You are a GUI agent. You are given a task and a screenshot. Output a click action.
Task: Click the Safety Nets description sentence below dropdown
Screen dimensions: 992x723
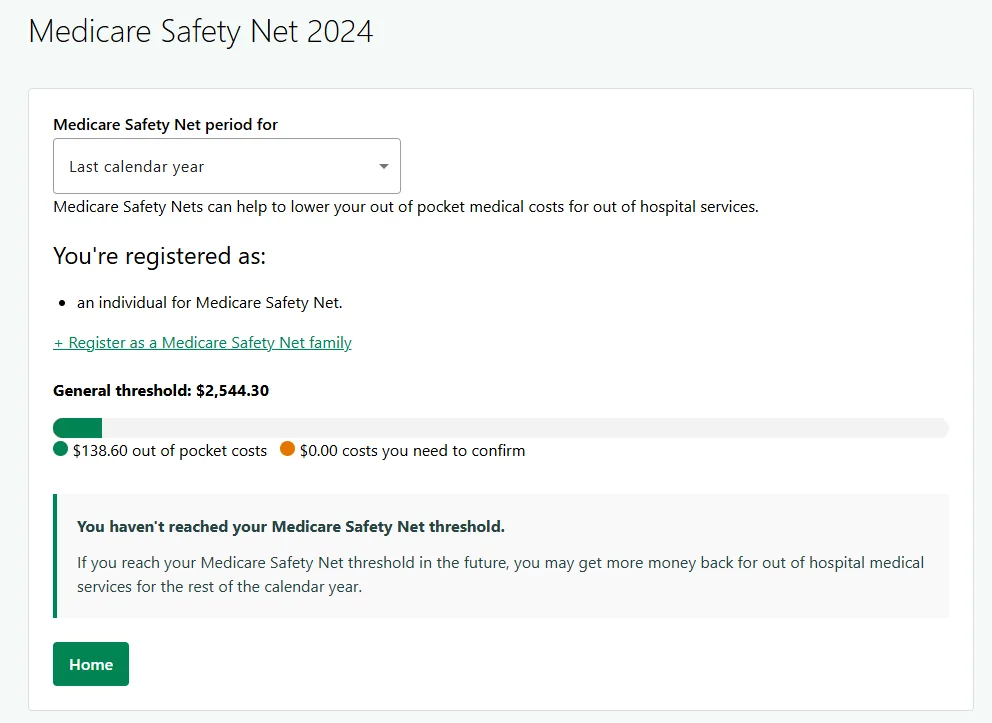click(405, 208)
